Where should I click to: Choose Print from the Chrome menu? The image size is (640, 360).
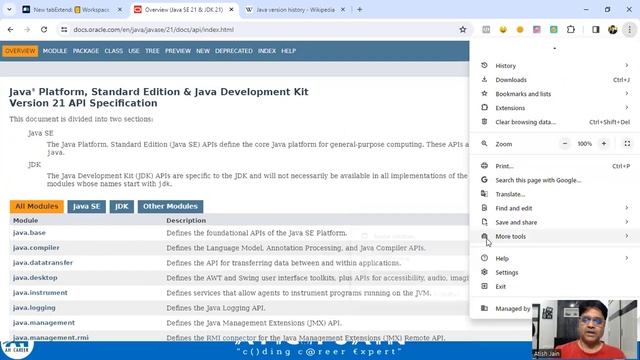[x=555, y=166]
